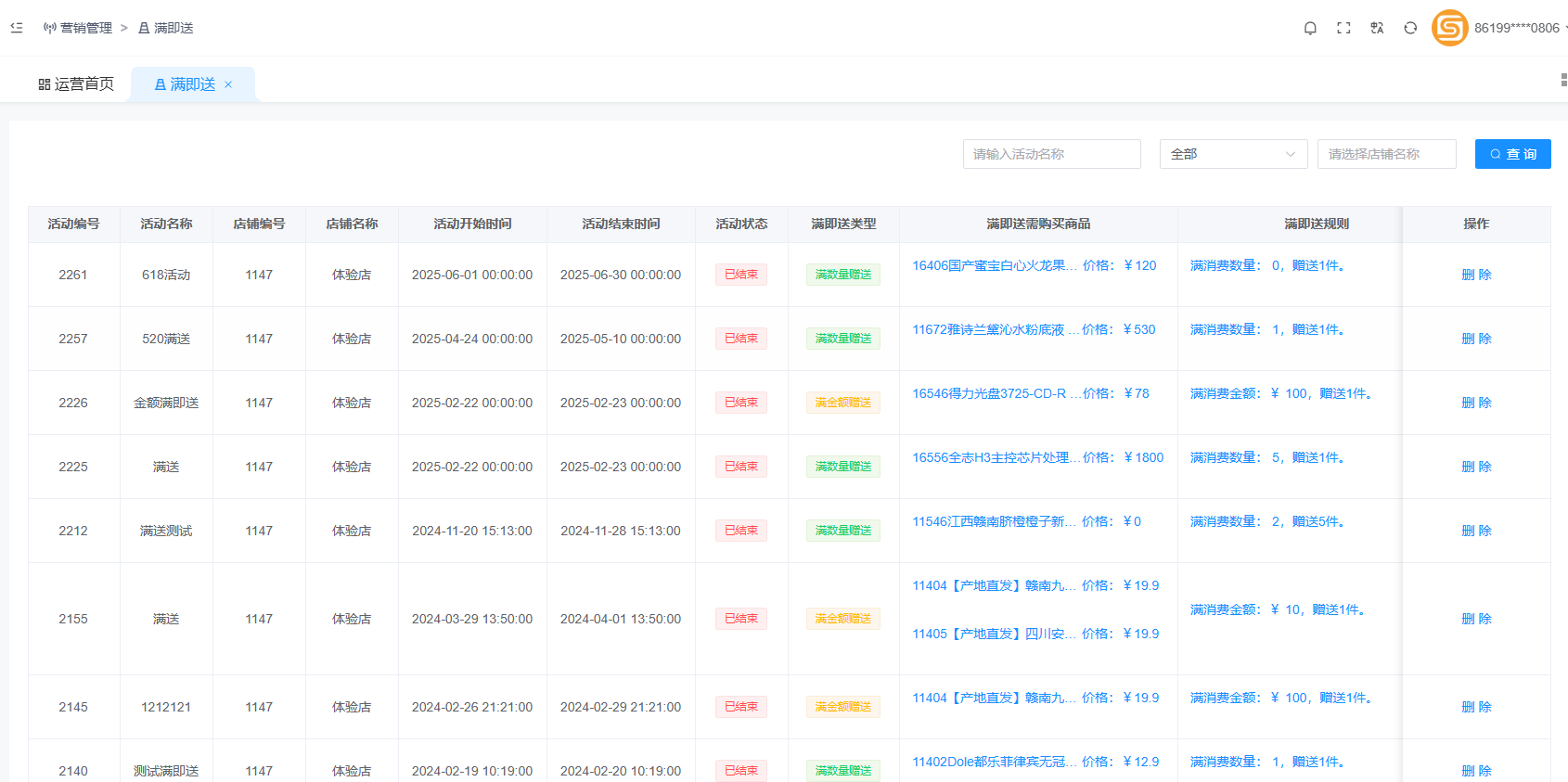1568x782 pixels.
Task: Expand the 全部 status dropdown
Action: [1233, 154]
